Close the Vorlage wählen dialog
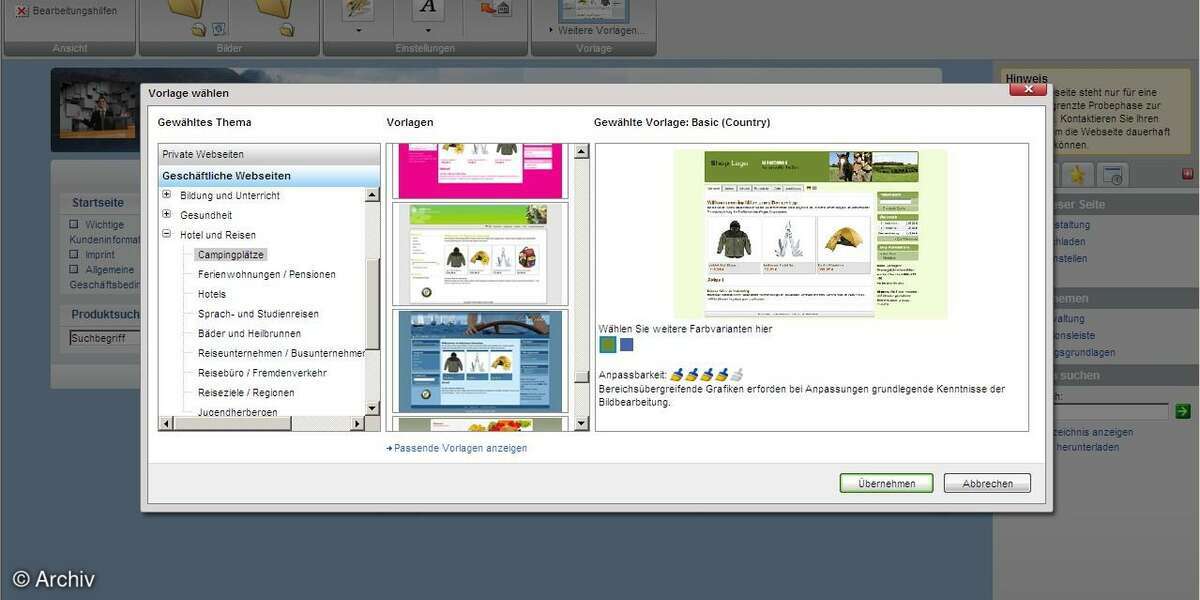1200x600 pixels. click(1027, 90)
